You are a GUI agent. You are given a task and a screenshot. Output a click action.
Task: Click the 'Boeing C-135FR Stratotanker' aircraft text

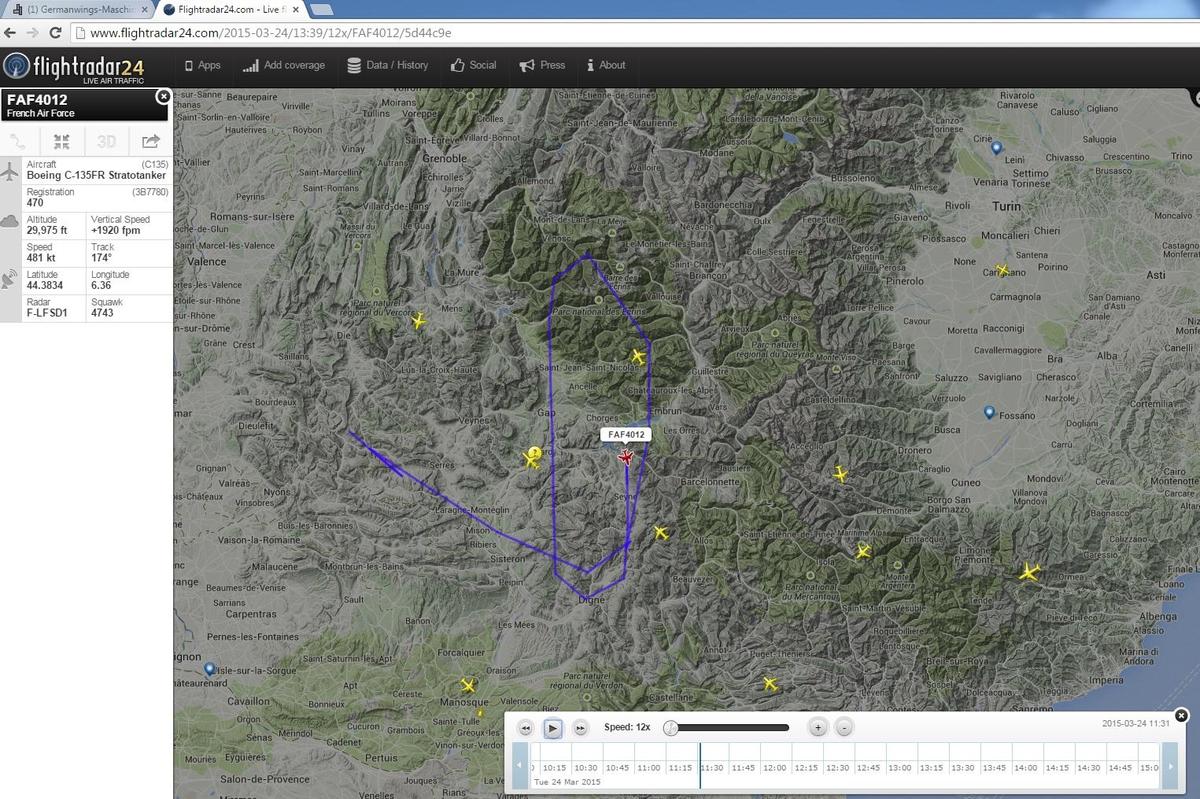[96, 174]
